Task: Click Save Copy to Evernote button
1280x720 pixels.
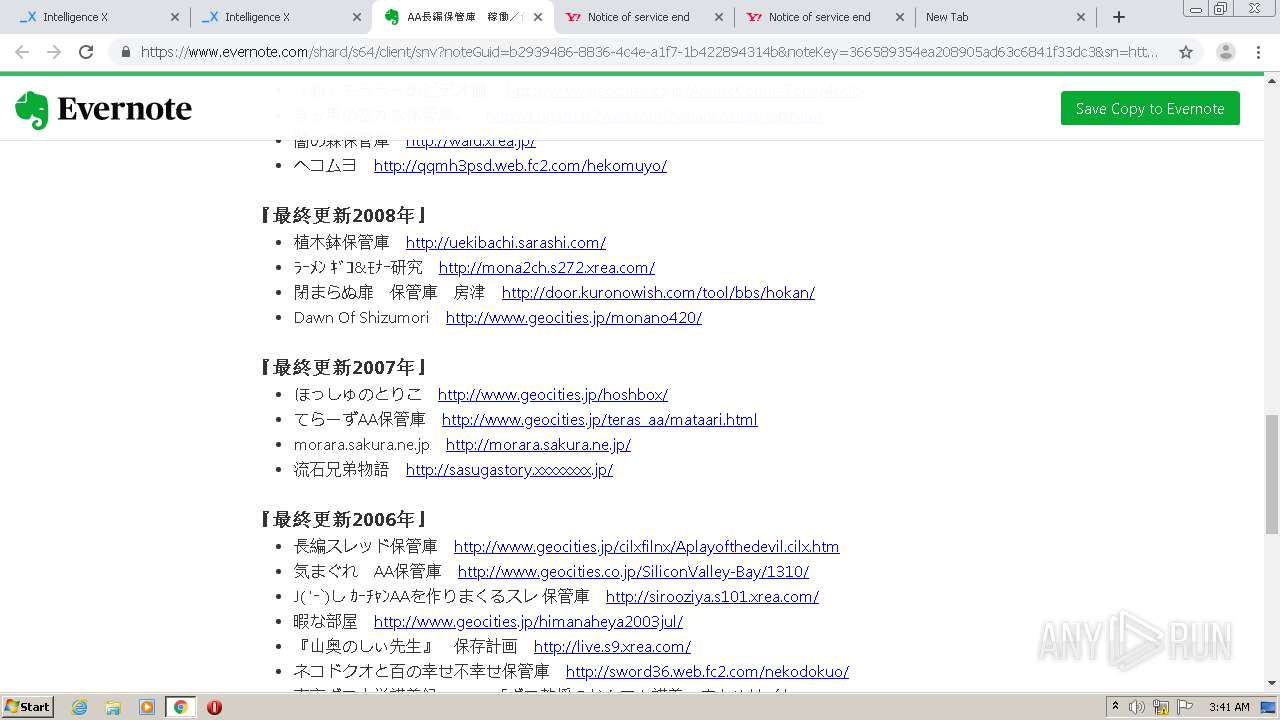Action: coord(1150,108)
